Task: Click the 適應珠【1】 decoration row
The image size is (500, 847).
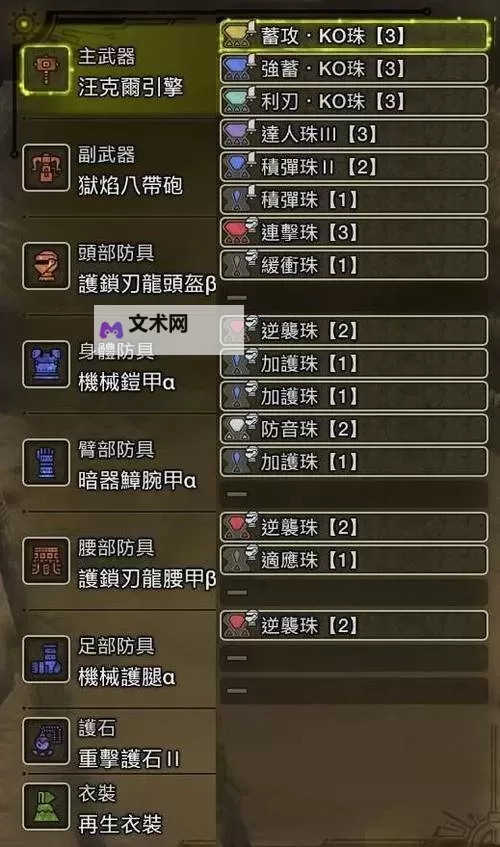Action: point(354,560)
